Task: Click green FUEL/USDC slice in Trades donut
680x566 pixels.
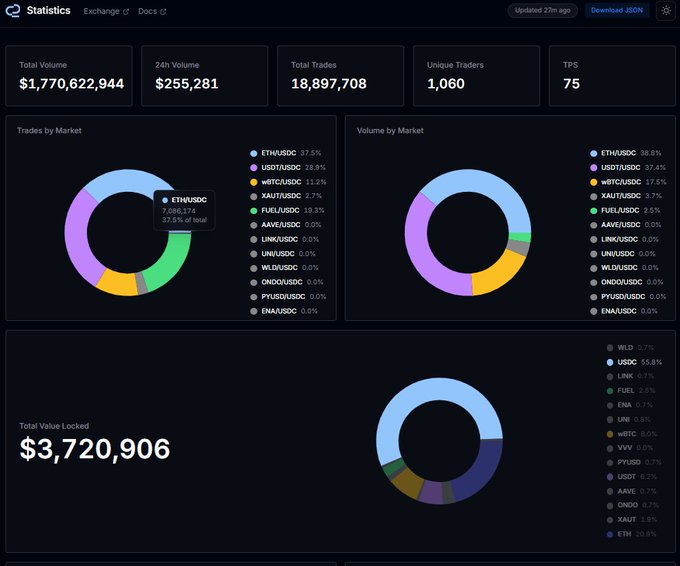Action: [x=173, y=266]
